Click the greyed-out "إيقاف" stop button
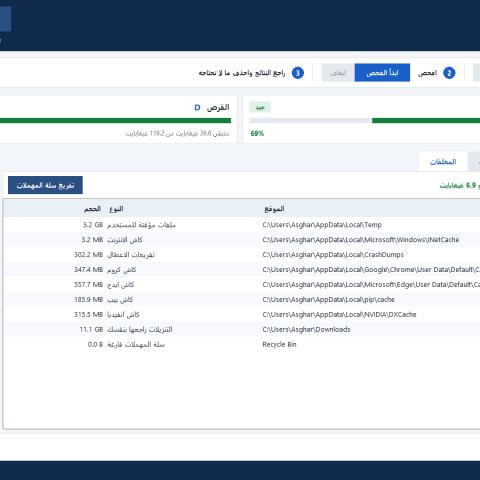This screenshot has width=480, height=480. coord(338,73)
